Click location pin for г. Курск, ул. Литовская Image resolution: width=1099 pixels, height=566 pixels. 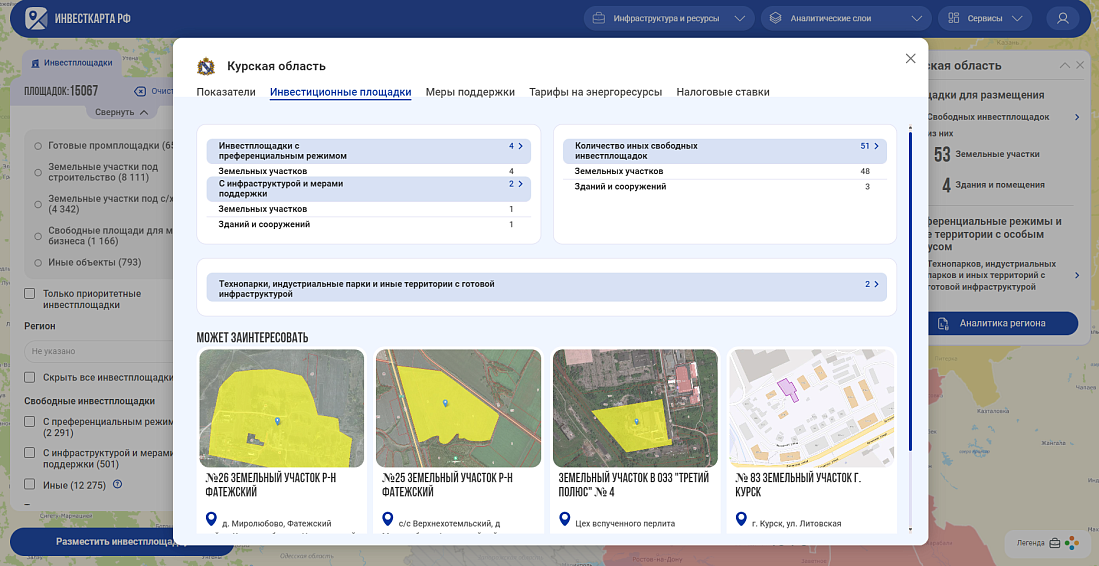(x=741, y=519)
